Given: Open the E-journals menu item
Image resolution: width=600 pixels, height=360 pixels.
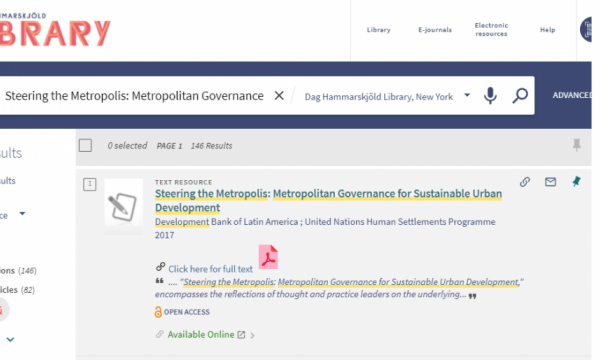Looking at the screenshot, I should pyautogui.click(x=435, y=30).
